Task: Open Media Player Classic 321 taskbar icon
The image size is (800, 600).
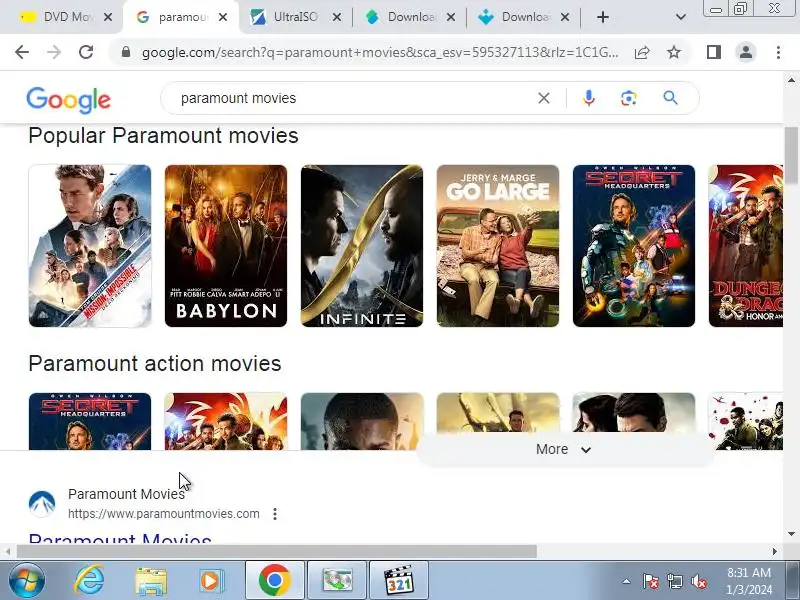Action: click(x=398, y=581)
